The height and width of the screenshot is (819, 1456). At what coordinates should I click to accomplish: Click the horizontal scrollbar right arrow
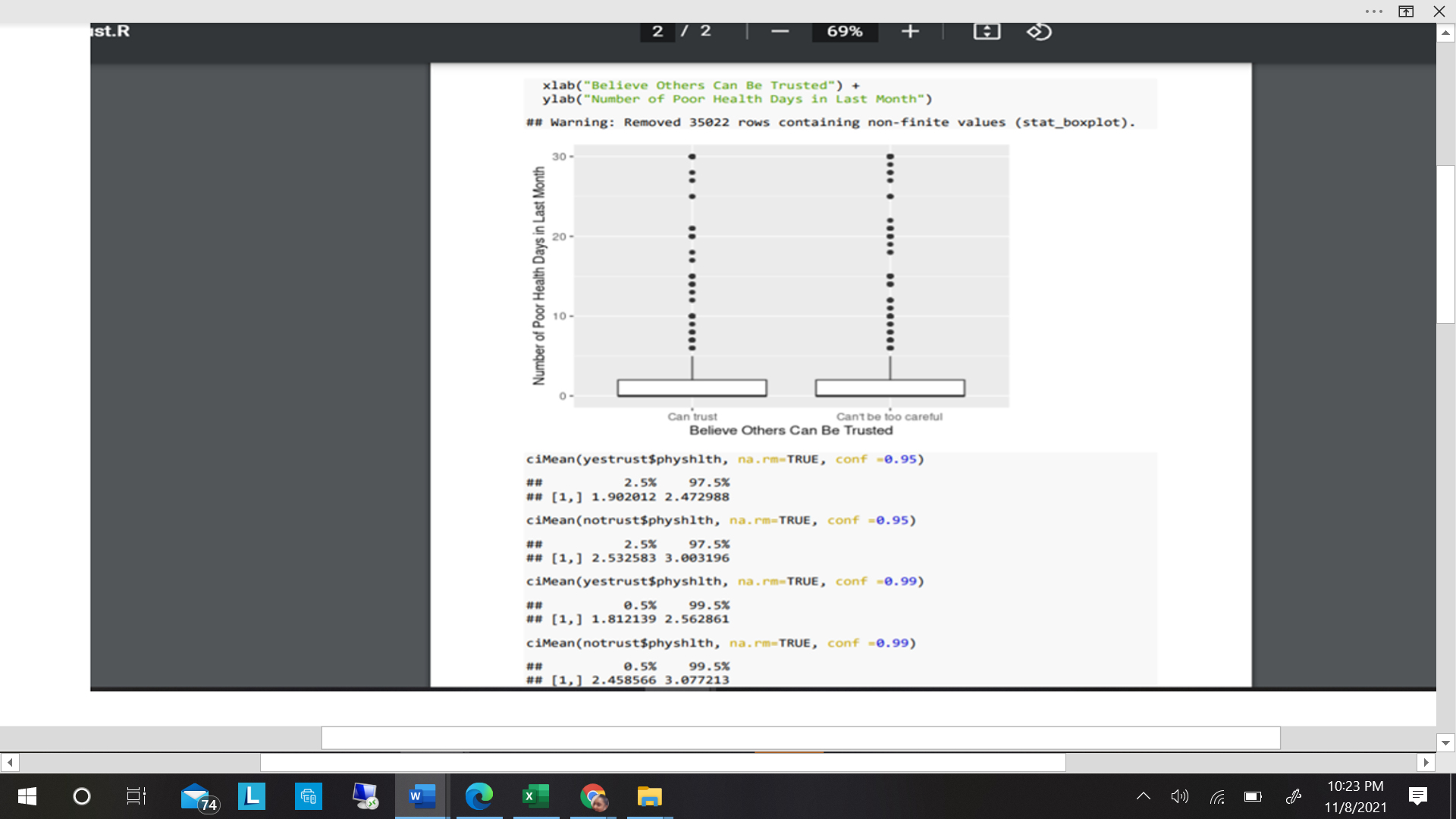pos(1426,762)
